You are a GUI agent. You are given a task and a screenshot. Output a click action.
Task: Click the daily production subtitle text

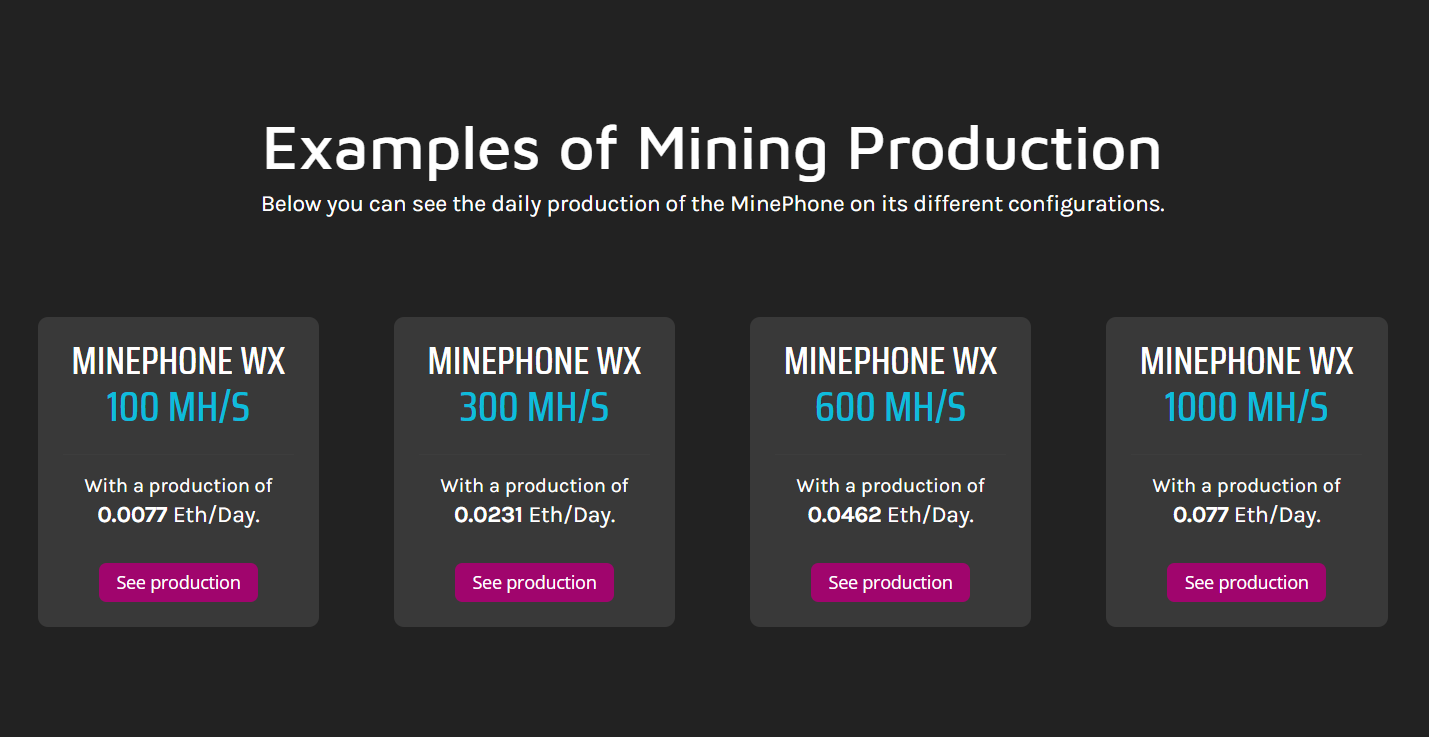click(713, 204)
